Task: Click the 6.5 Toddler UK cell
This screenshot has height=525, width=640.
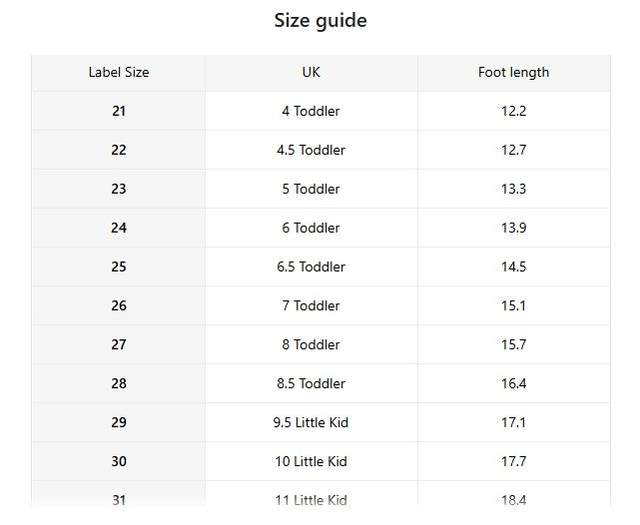Action: (x=311, y=267)
